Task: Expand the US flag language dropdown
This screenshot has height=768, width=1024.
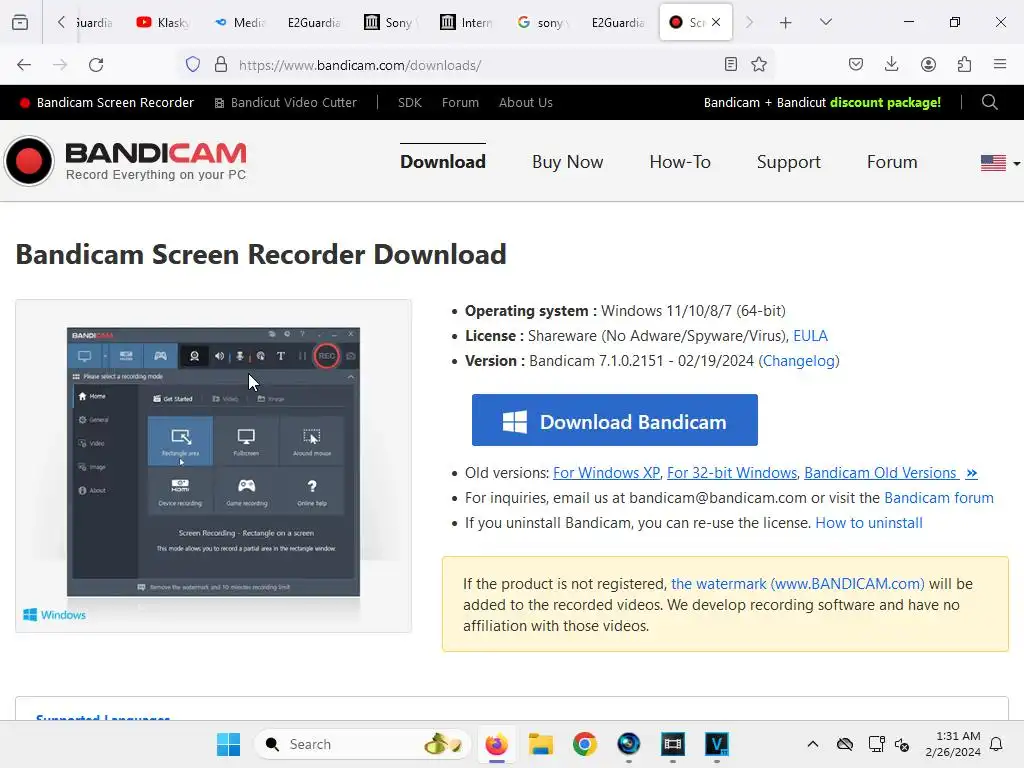Action: (1000, 163)
